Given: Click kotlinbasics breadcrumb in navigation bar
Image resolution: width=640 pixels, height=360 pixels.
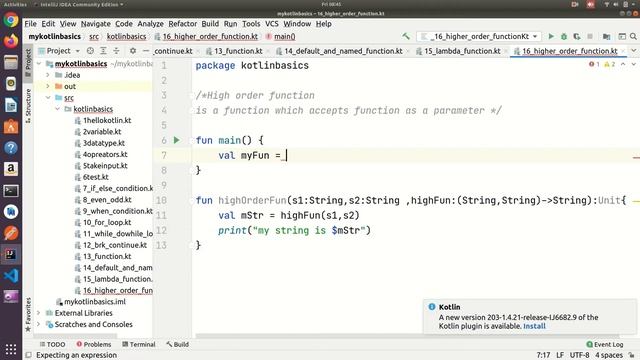Looking at the screenshot, I should [127, 36].
